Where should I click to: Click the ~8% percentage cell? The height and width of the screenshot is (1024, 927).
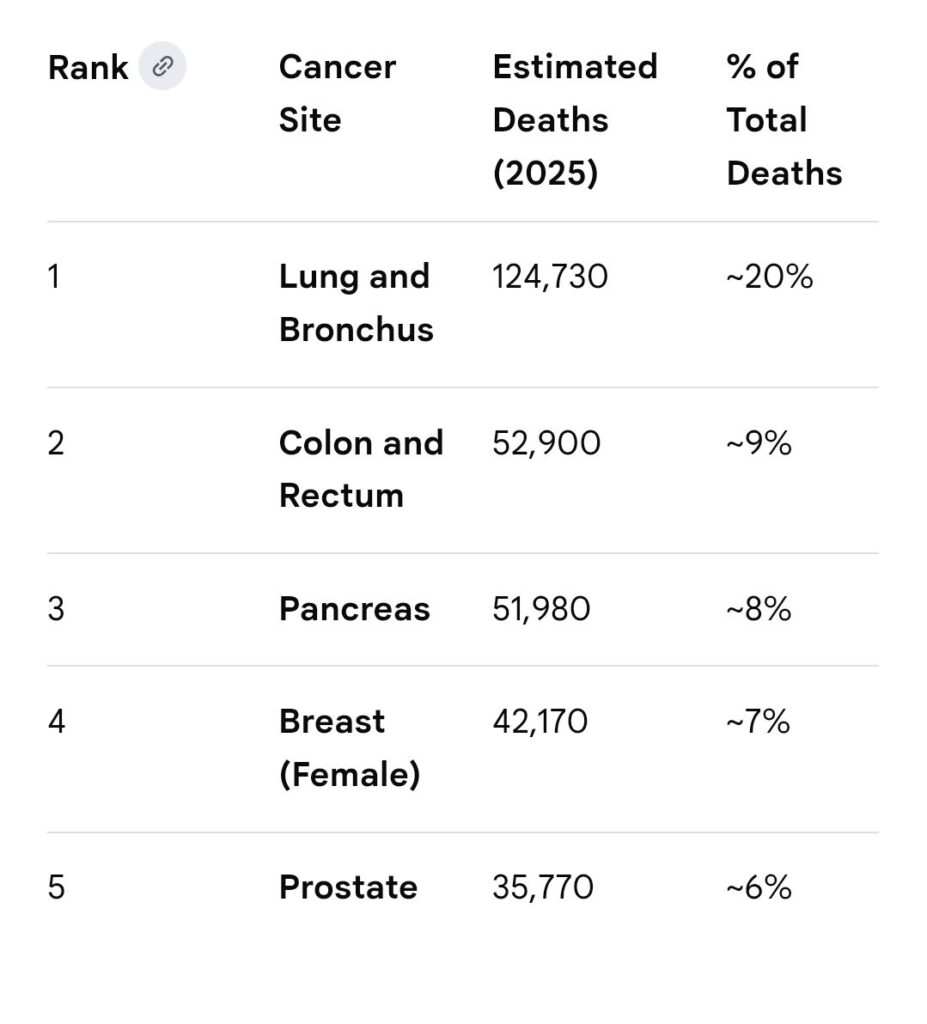pyautogui.click(x=758, y=609)
